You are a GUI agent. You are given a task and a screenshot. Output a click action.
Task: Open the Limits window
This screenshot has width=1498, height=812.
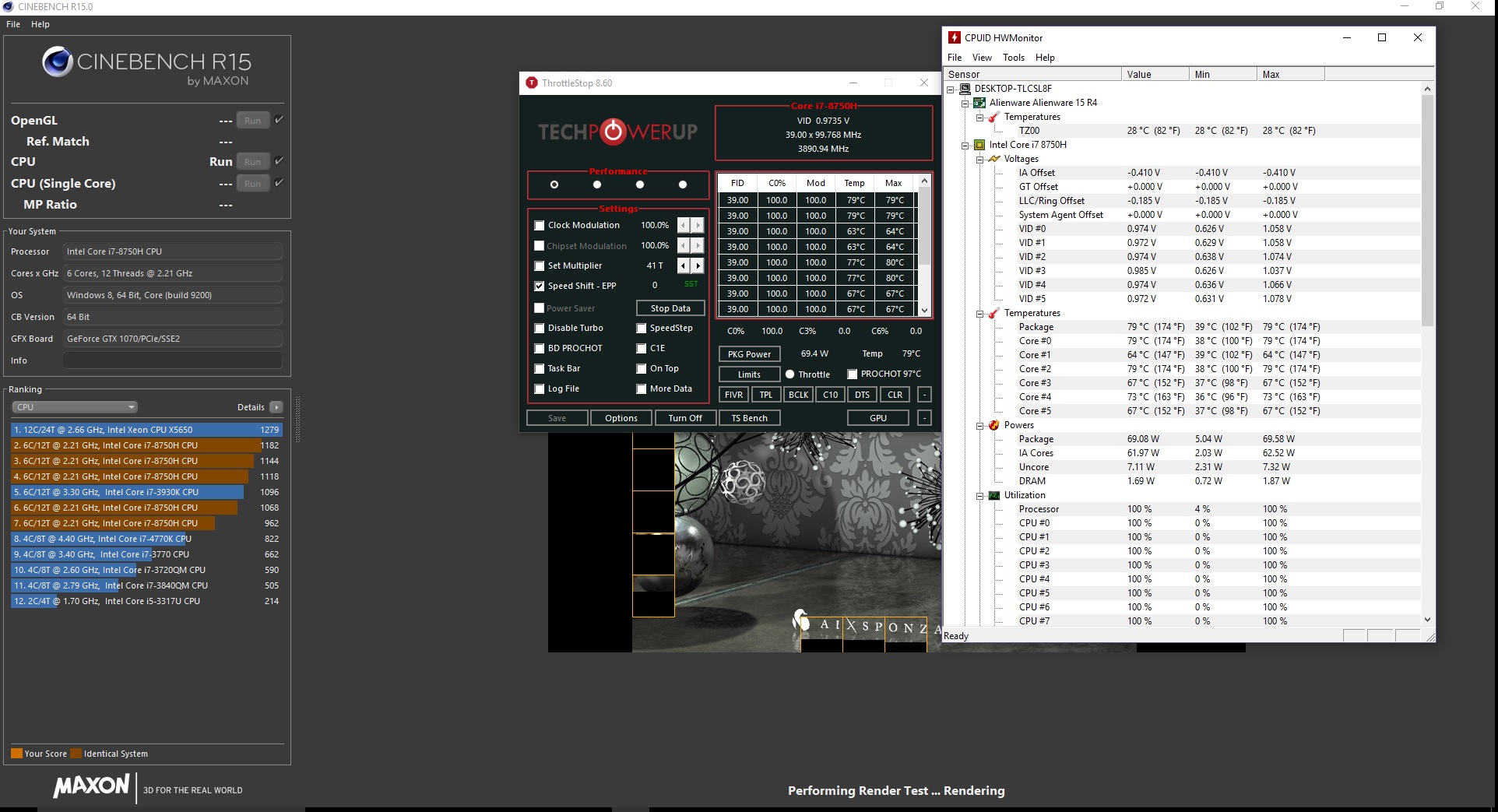click(749, 374)
